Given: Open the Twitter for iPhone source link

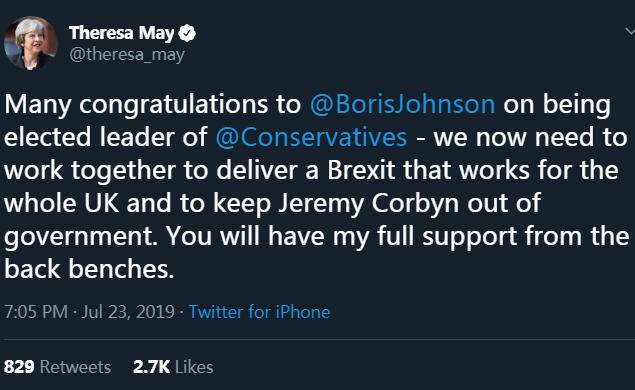Looking at the screenshot, I should click(x=260, y=312).
